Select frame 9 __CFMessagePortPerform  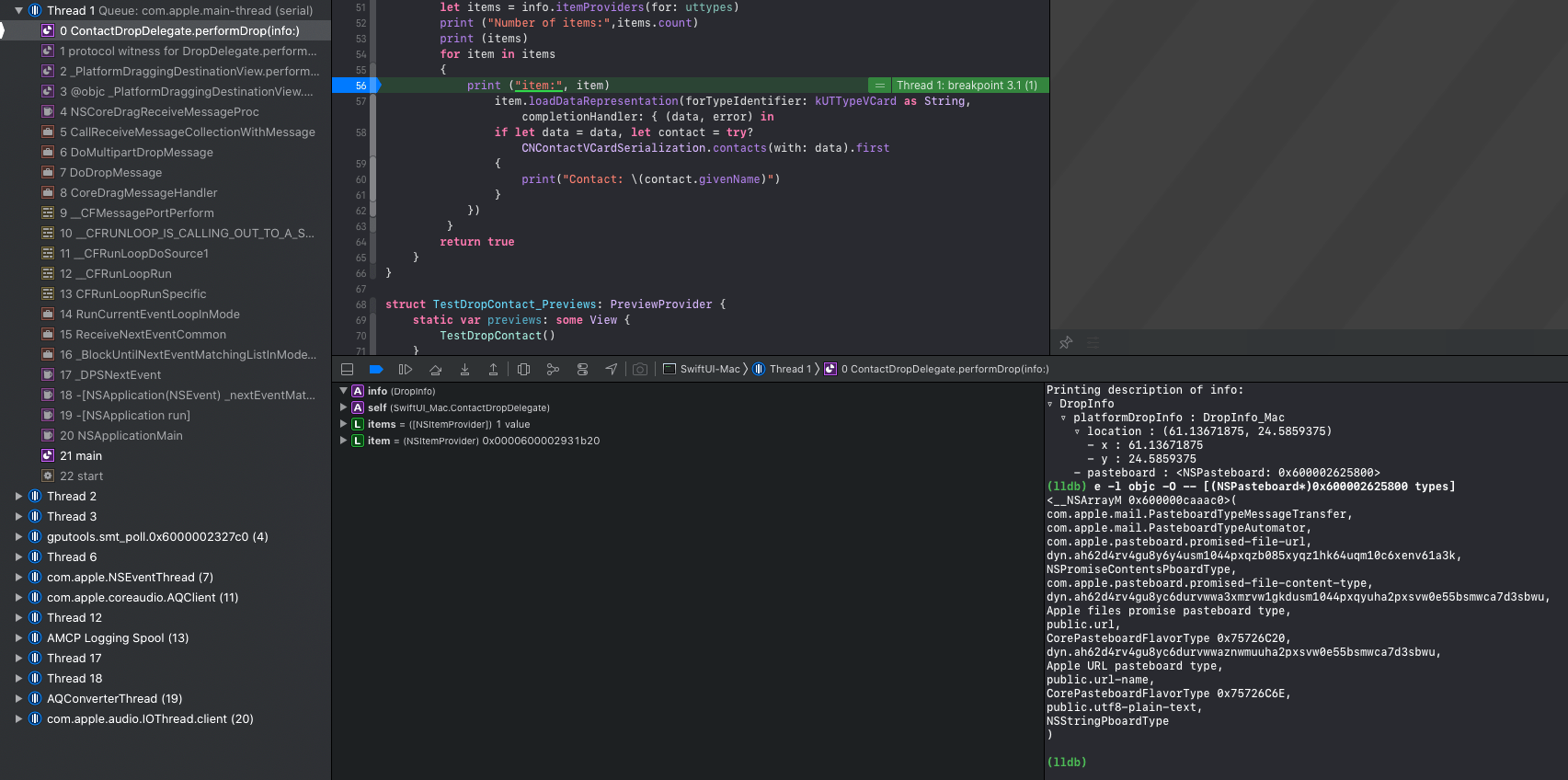(x=166, y=213)
